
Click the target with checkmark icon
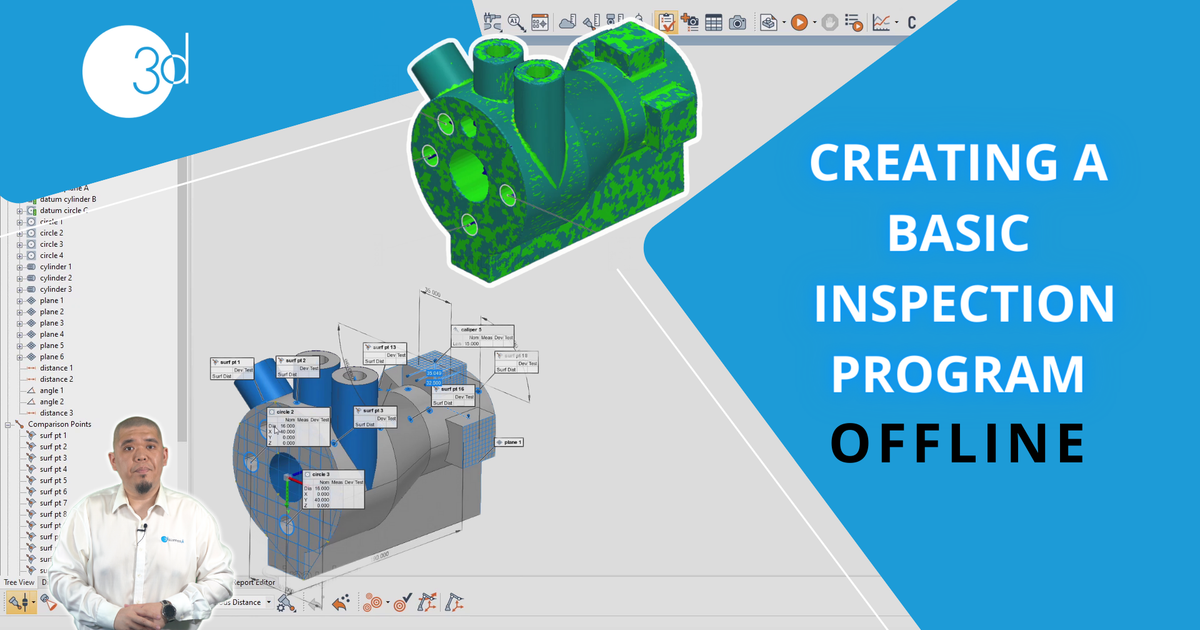tap(402, 603)
